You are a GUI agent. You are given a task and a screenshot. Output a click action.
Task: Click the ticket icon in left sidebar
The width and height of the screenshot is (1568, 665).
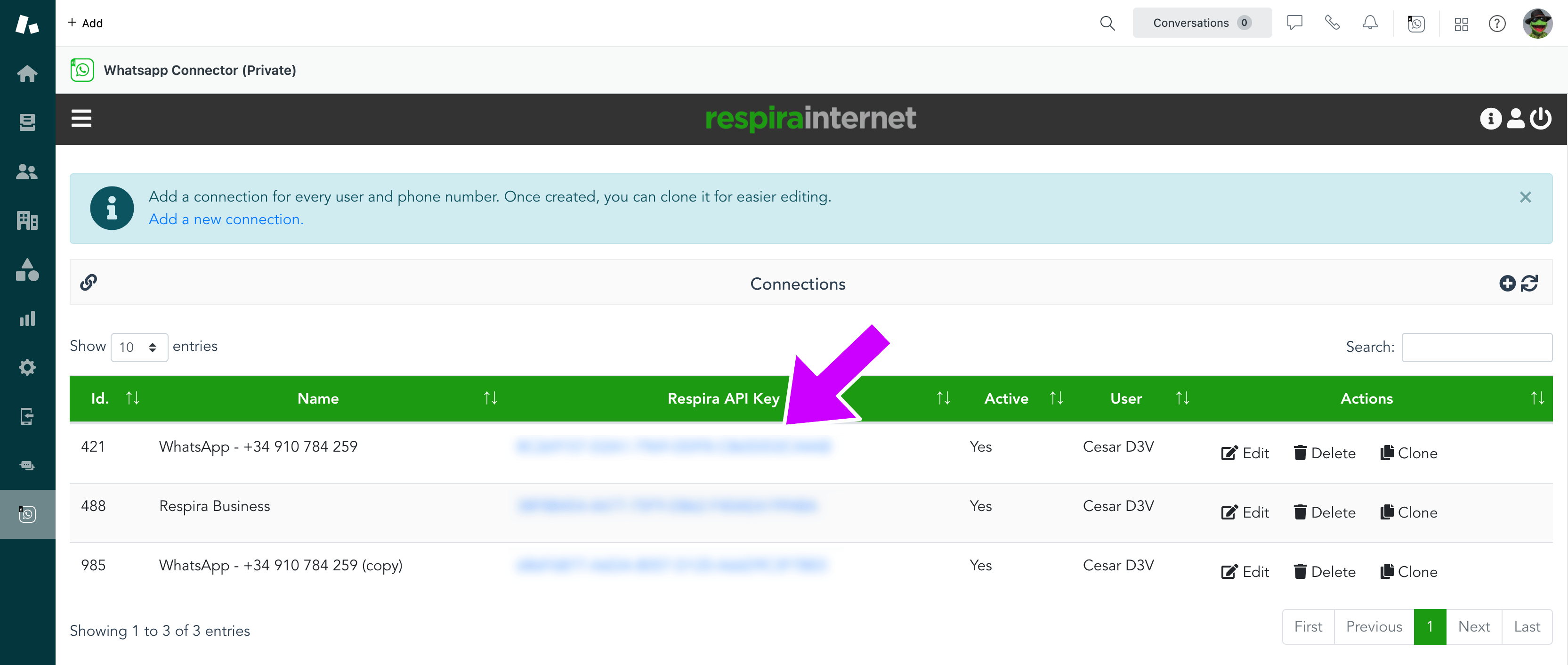tap(27, 465)
